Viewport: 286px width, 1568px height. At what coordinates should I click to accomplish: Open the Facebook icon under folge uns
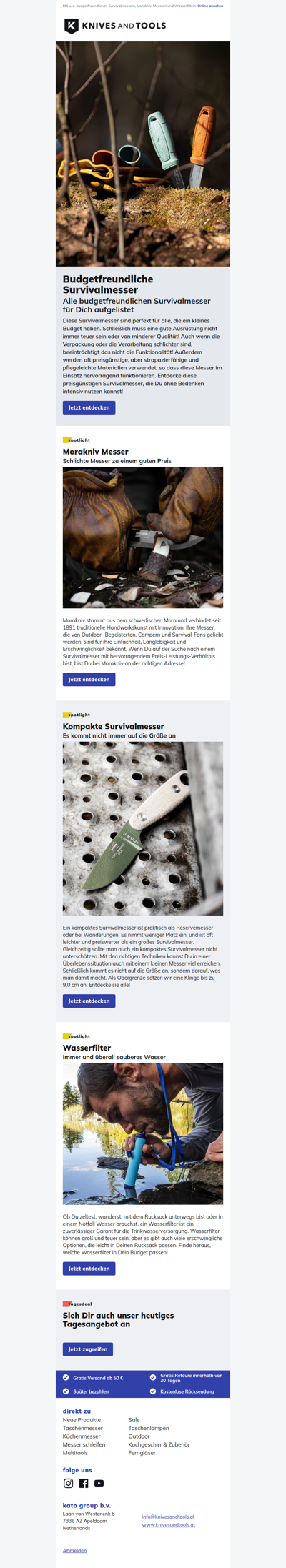click(x=84, y=1483)
